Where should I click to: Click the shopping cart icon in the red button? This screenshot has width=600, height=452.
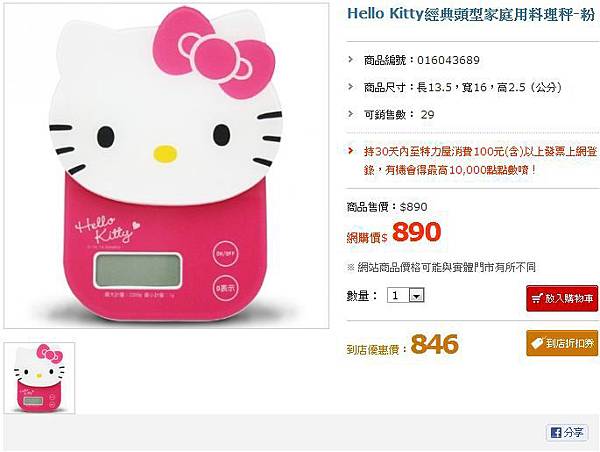[x=537, y=299]
